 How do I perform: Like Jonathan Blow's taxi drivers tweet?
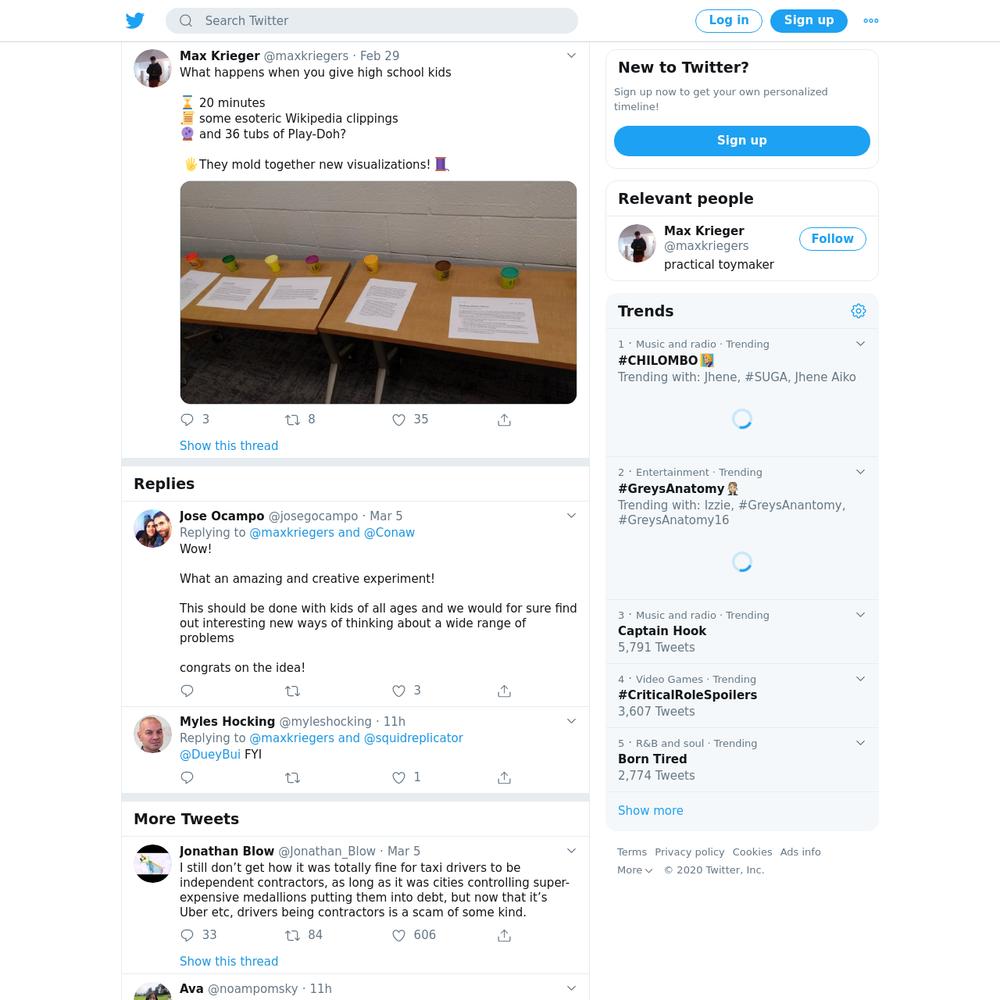[x=399, y=935]
